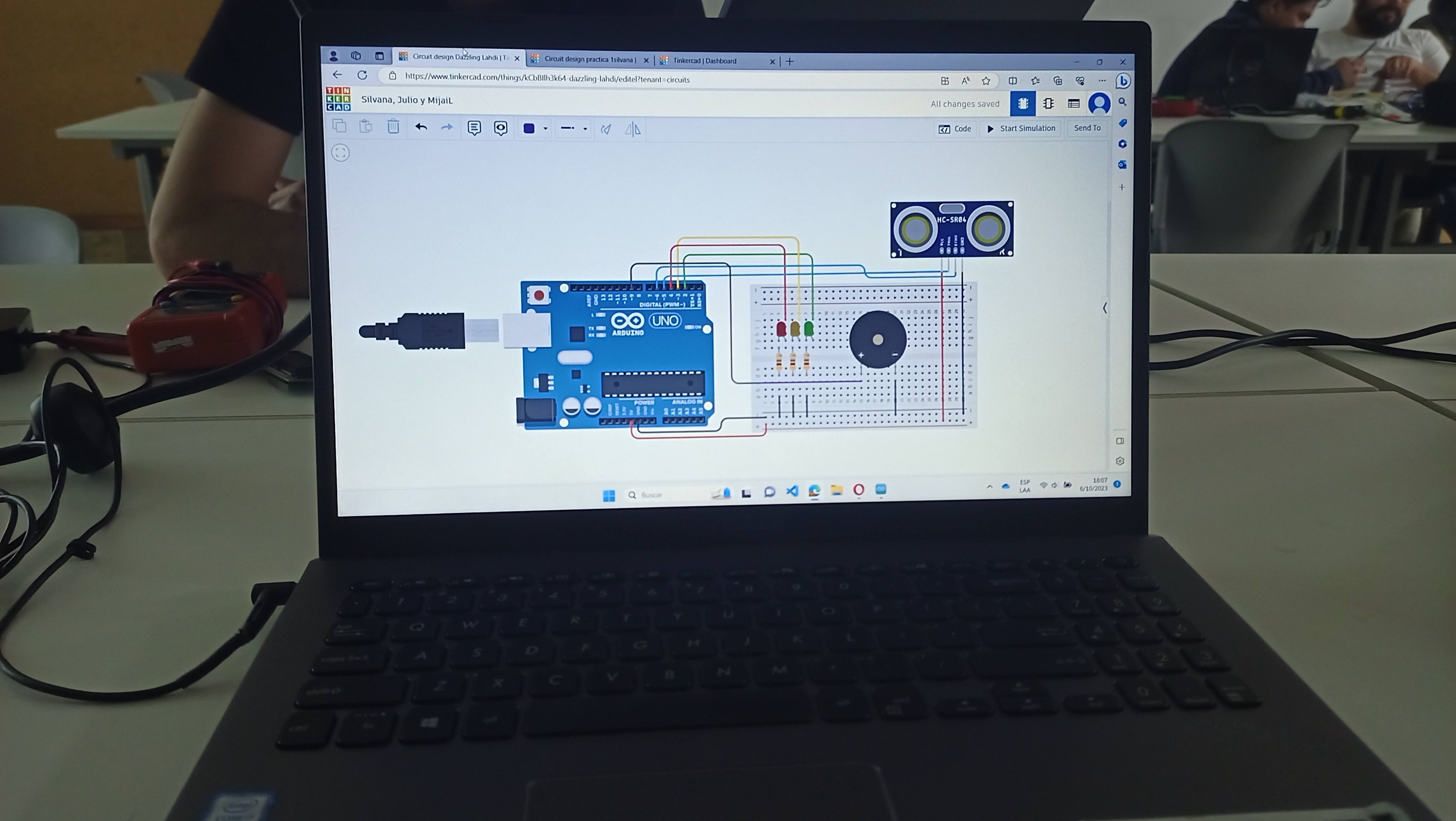Viewport: 1456px width, 821px height.
Task: Select the piezo buzzer on breadboard
Action: click(x=878, y=339)
